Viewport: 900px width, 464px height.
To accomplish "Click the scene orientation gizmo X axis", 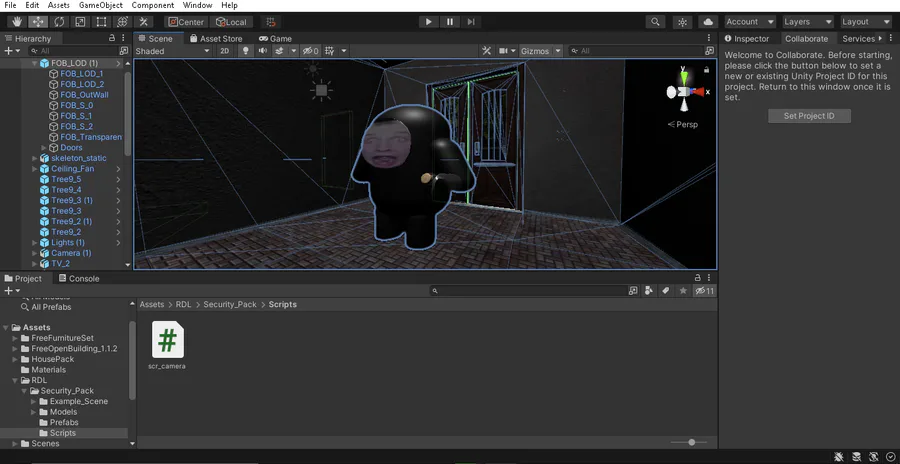I will pyautogui.click(x=698, y=92).
